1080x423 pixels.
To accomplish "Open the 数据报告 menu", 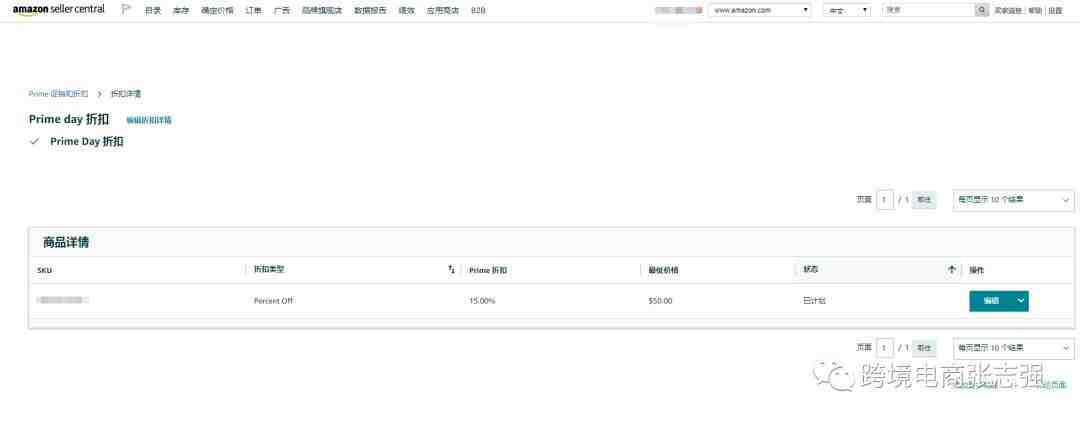I will coord(371,11).
